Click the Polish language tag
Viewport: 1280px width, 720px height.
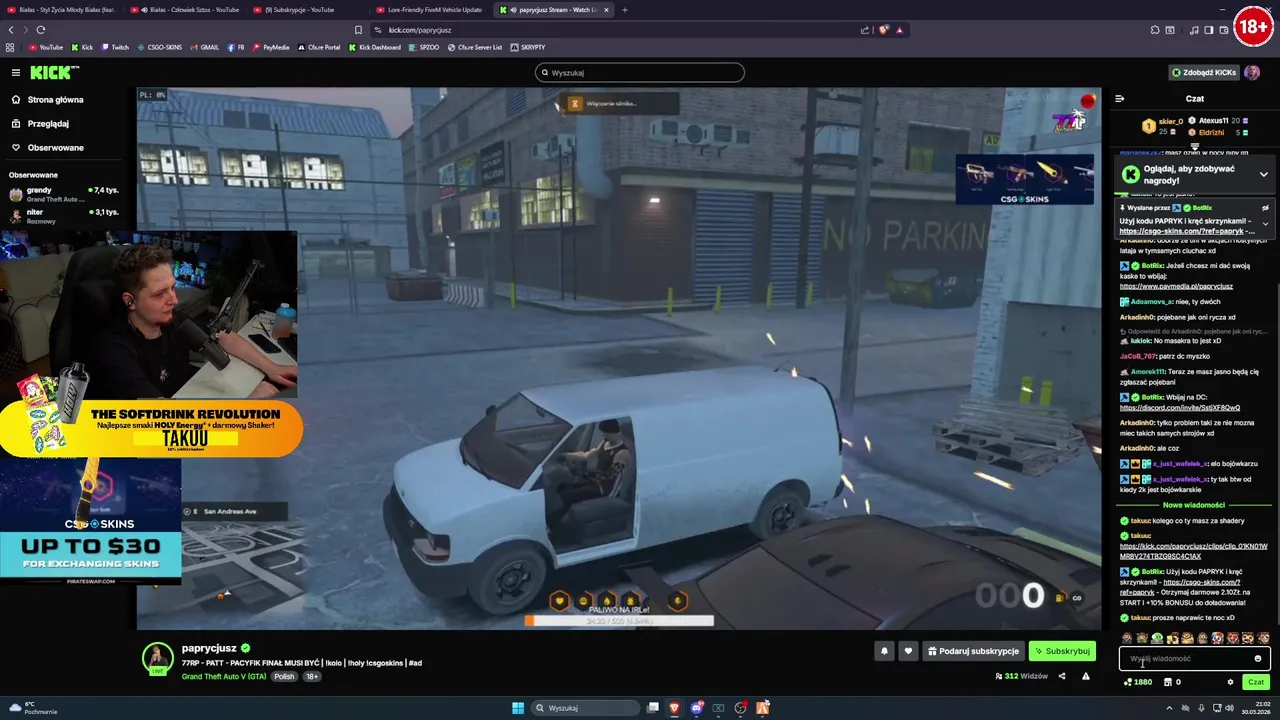point(285,677)
